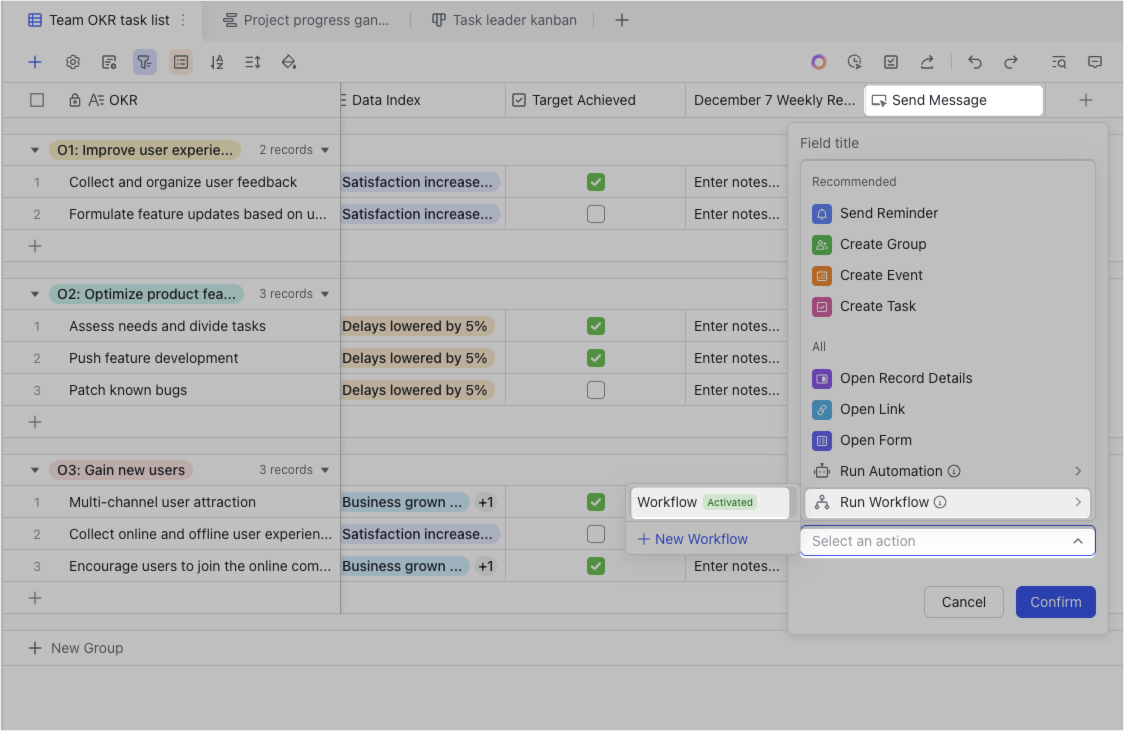This screenshot has width=1124, height=731.
Task: Expand the Run Automation submenu arrow
Action: pos(1077,471)
